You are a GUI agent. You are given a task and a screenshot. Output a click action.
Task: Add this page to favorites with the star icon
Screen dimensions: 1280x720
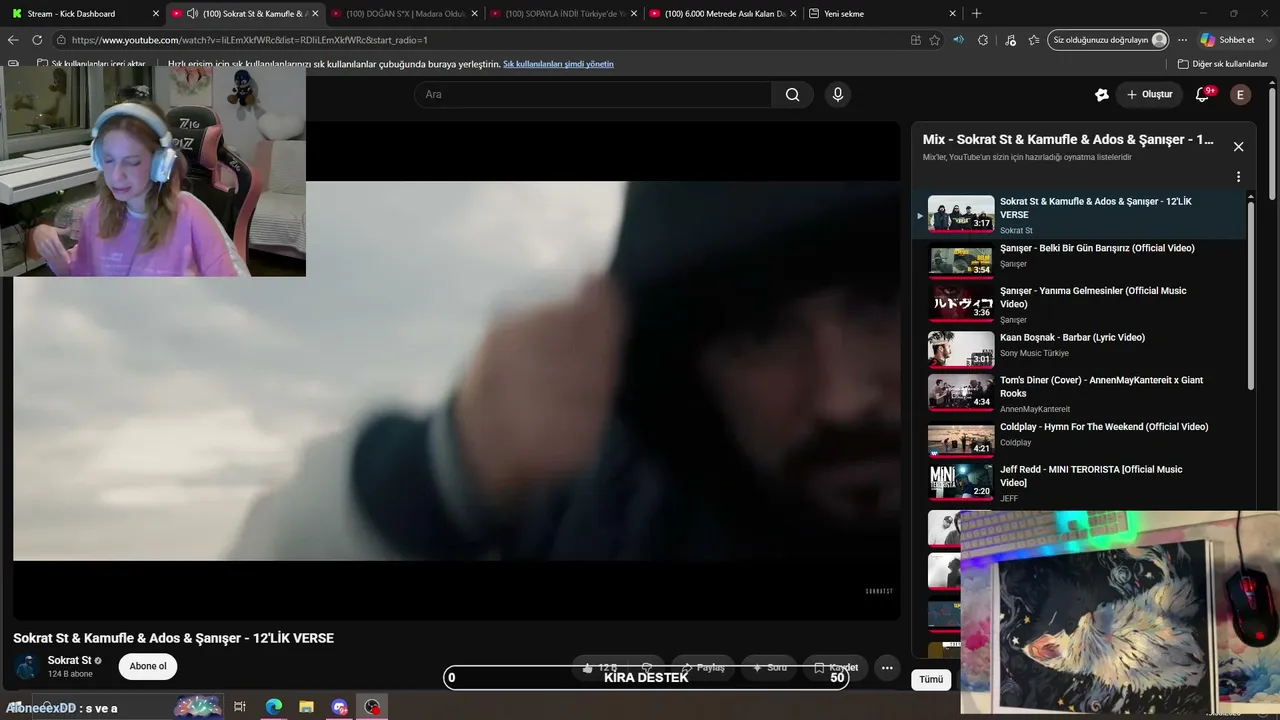(x=935, y=40)
